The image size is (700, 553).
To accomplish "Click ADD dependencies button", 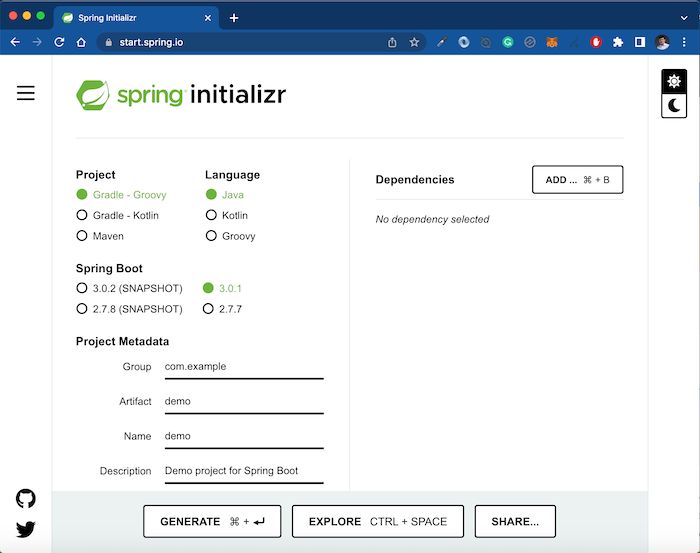I will coord(578,179).
